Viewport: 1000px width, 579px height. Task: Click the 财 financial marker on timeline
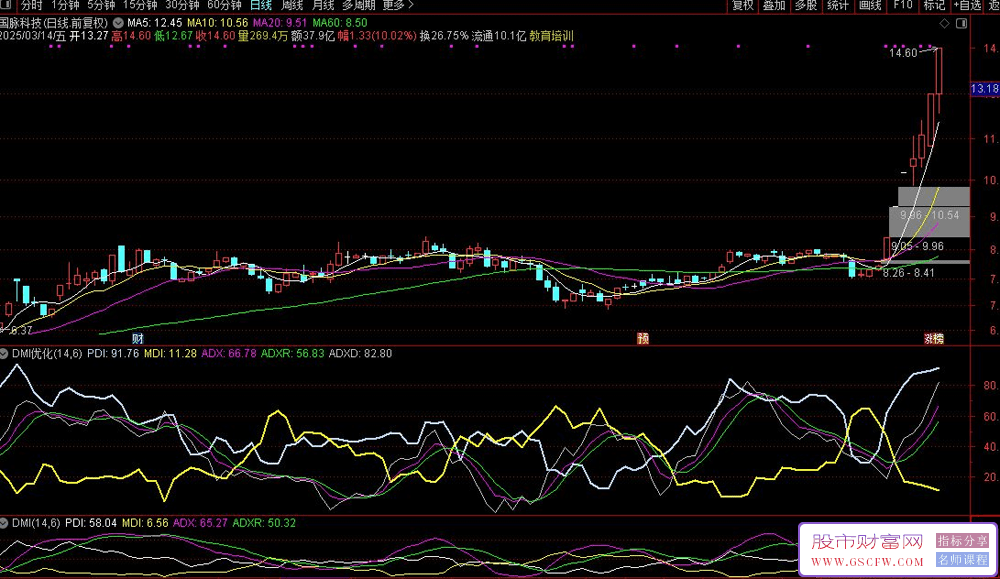[138, 339]
